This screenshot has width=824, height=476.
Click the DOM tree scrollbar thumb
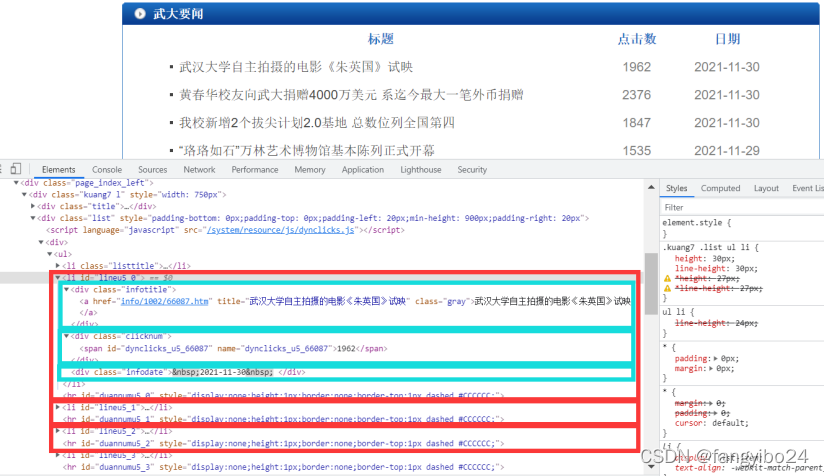pos(651,284)
